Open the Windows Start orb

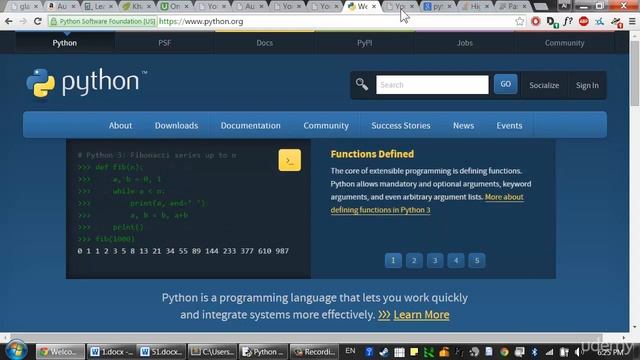pos(17,350)
